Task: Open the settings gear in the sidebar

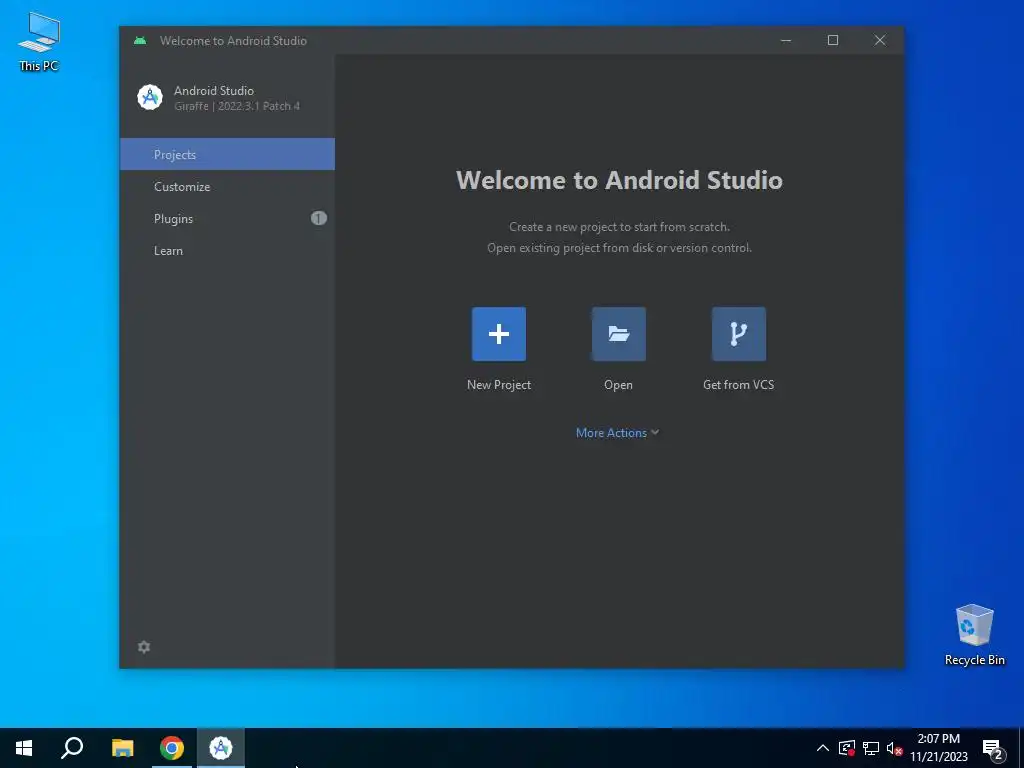Action: (144, 647)
